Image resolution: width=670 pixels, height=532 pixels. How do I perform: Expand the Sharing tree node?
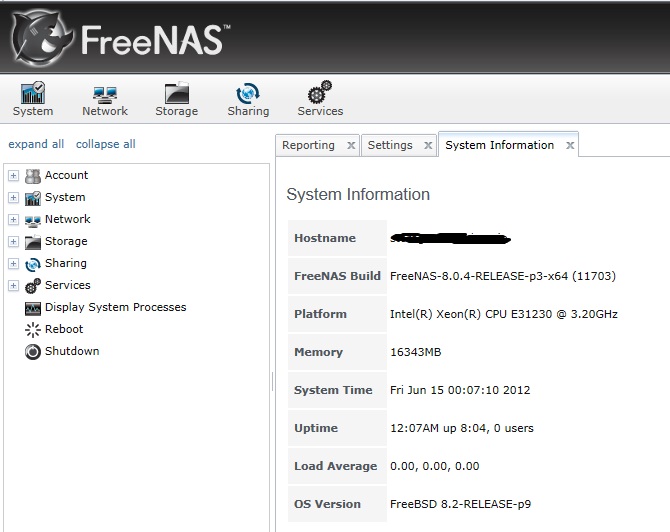pos(13,264)
